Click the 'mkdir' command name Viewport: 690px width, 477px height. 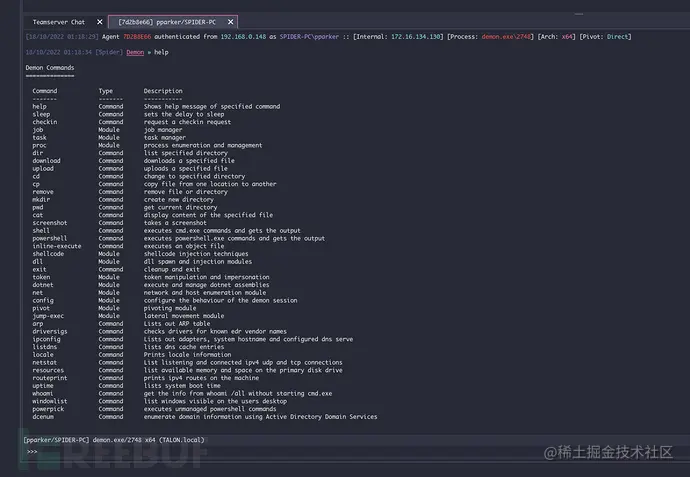pos(41,200)
